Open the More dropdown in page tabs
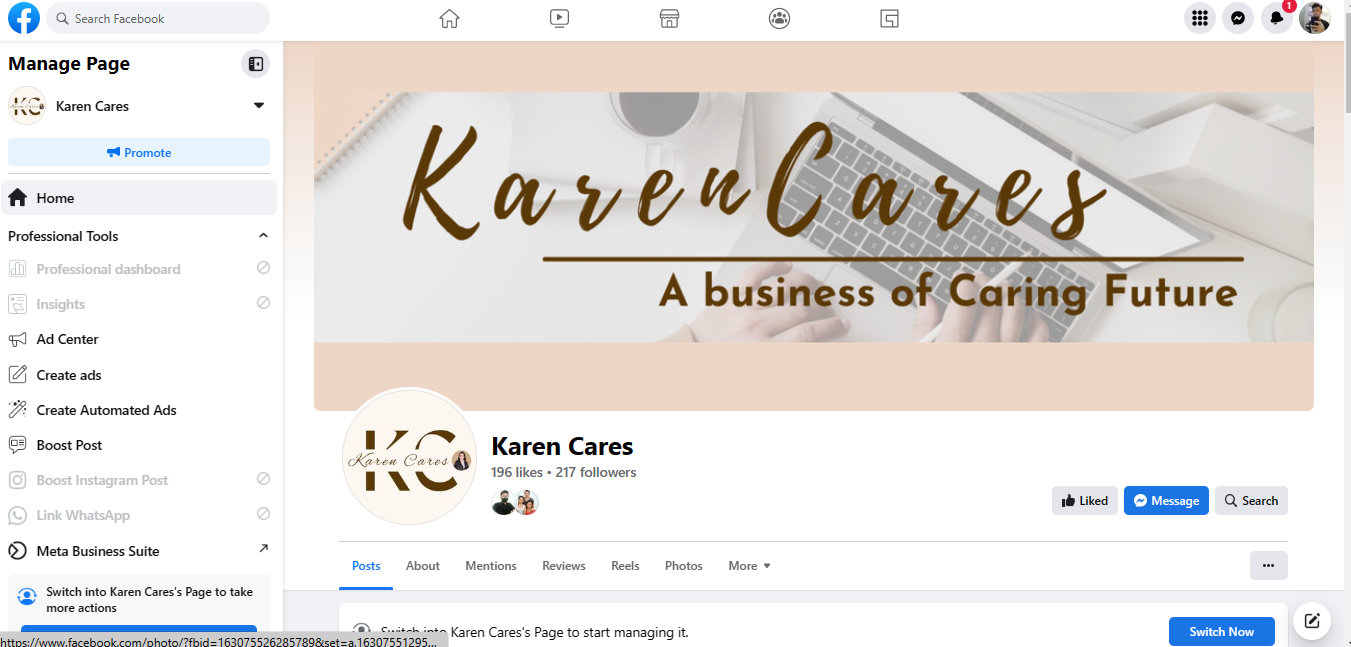The image size is (1351, 647). point(749,566)
